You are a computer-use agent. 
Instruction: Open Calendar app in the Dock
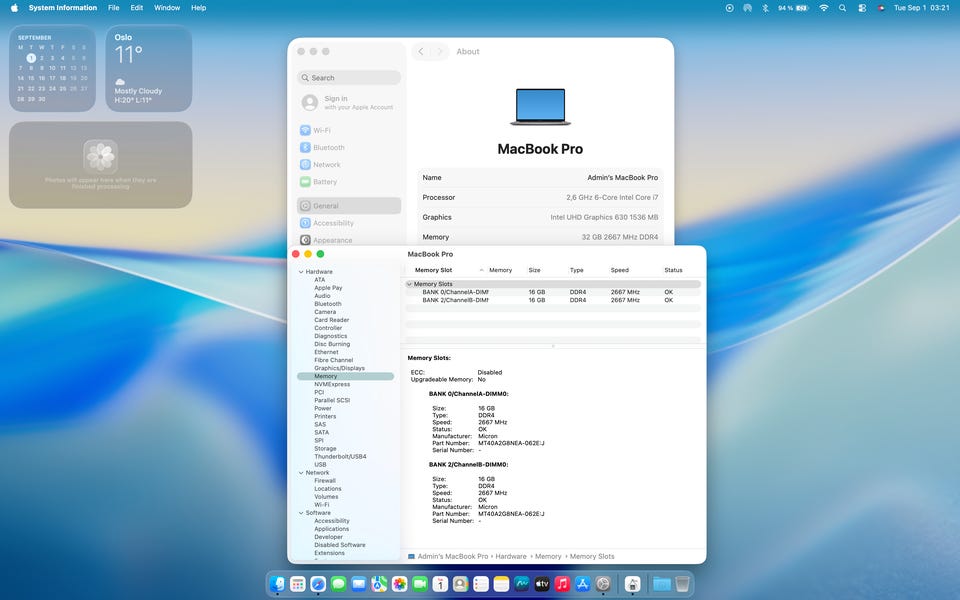(x=440, y=584)
